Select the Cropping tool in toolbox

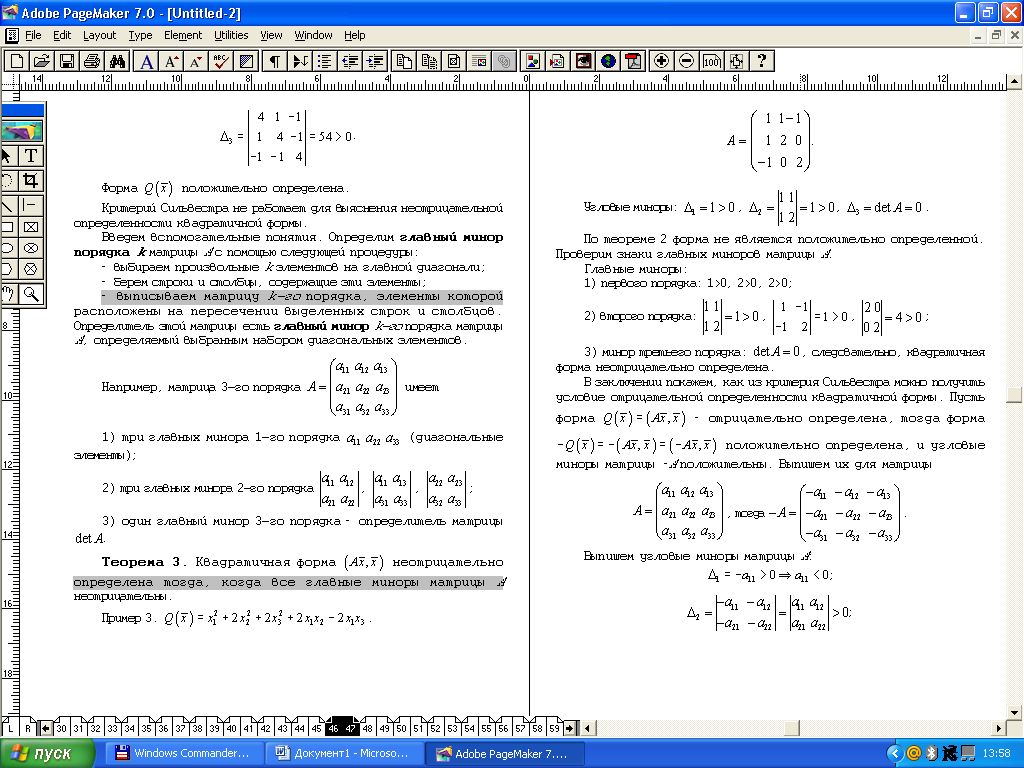[x=30, y=180]
